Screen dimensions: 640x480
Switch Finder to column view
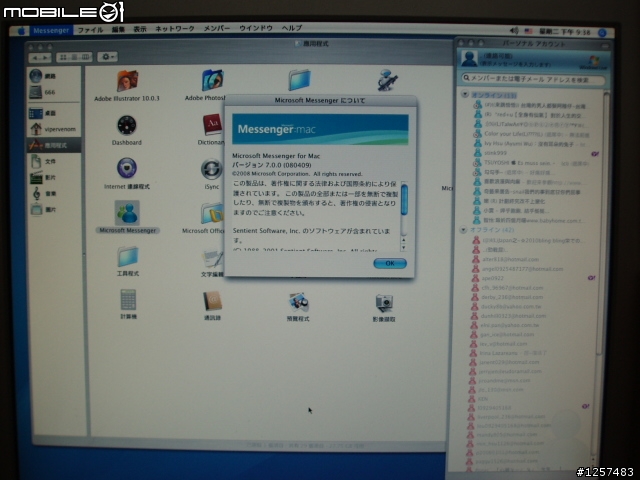(x=85, y=57)
